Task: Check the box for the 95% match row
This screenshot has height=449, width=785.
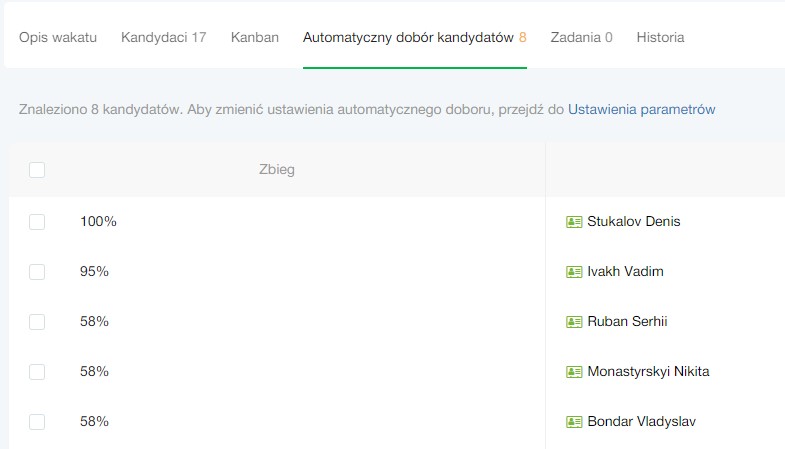Action: coord(37,272)
